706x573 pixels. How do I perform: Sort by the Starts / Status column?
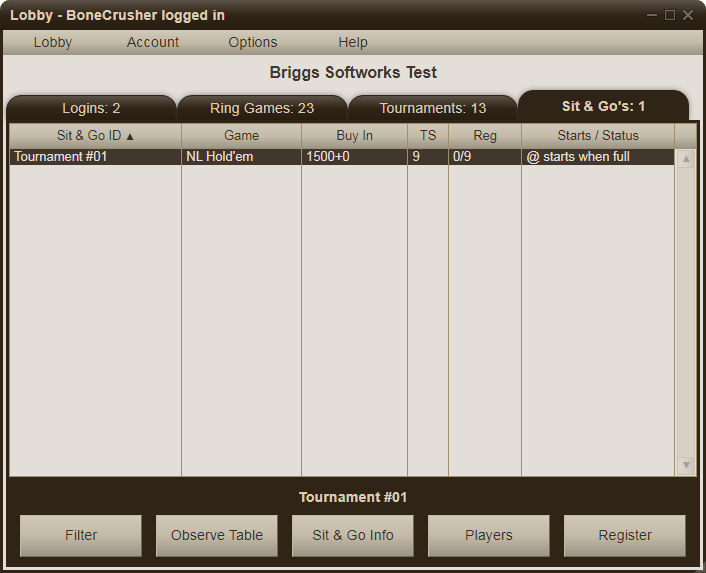coord(598,135)
